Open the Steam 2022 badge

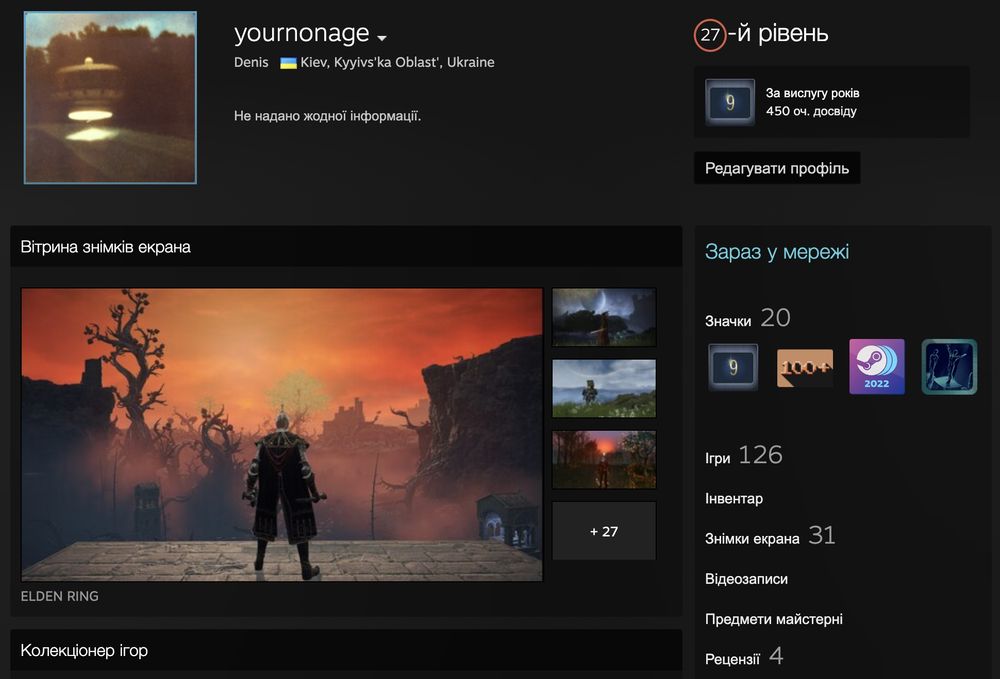click(876, 367)
